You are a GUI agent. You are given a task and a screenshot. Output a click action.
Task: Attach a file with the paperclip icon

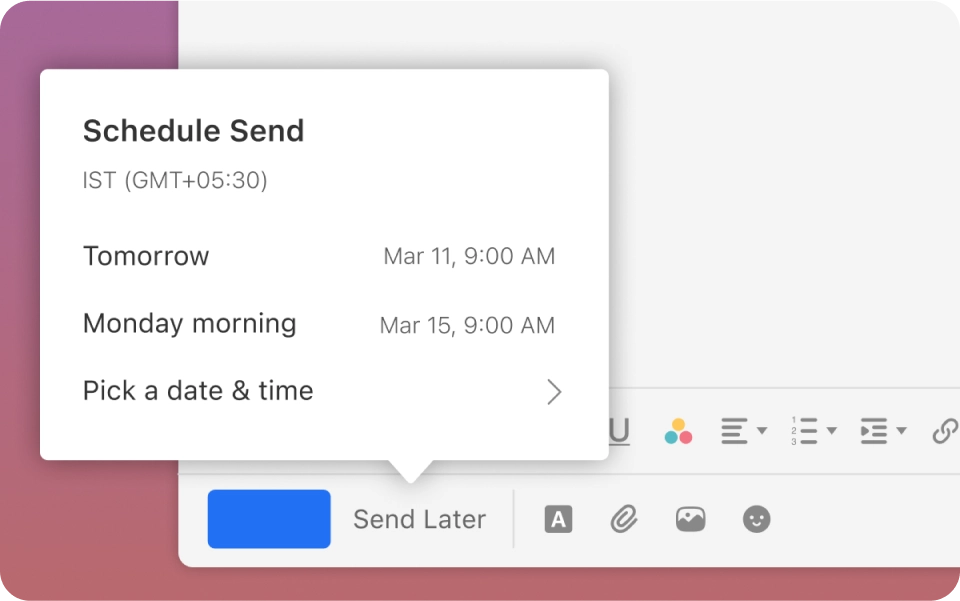(624, 519)
